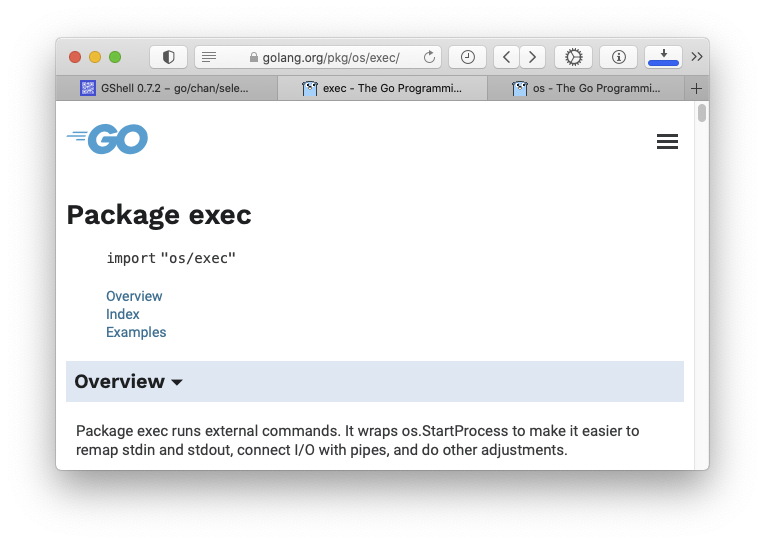Screen dimensions: 765x544
Task: Click the golang.org address field
Action: pos(330,57)
